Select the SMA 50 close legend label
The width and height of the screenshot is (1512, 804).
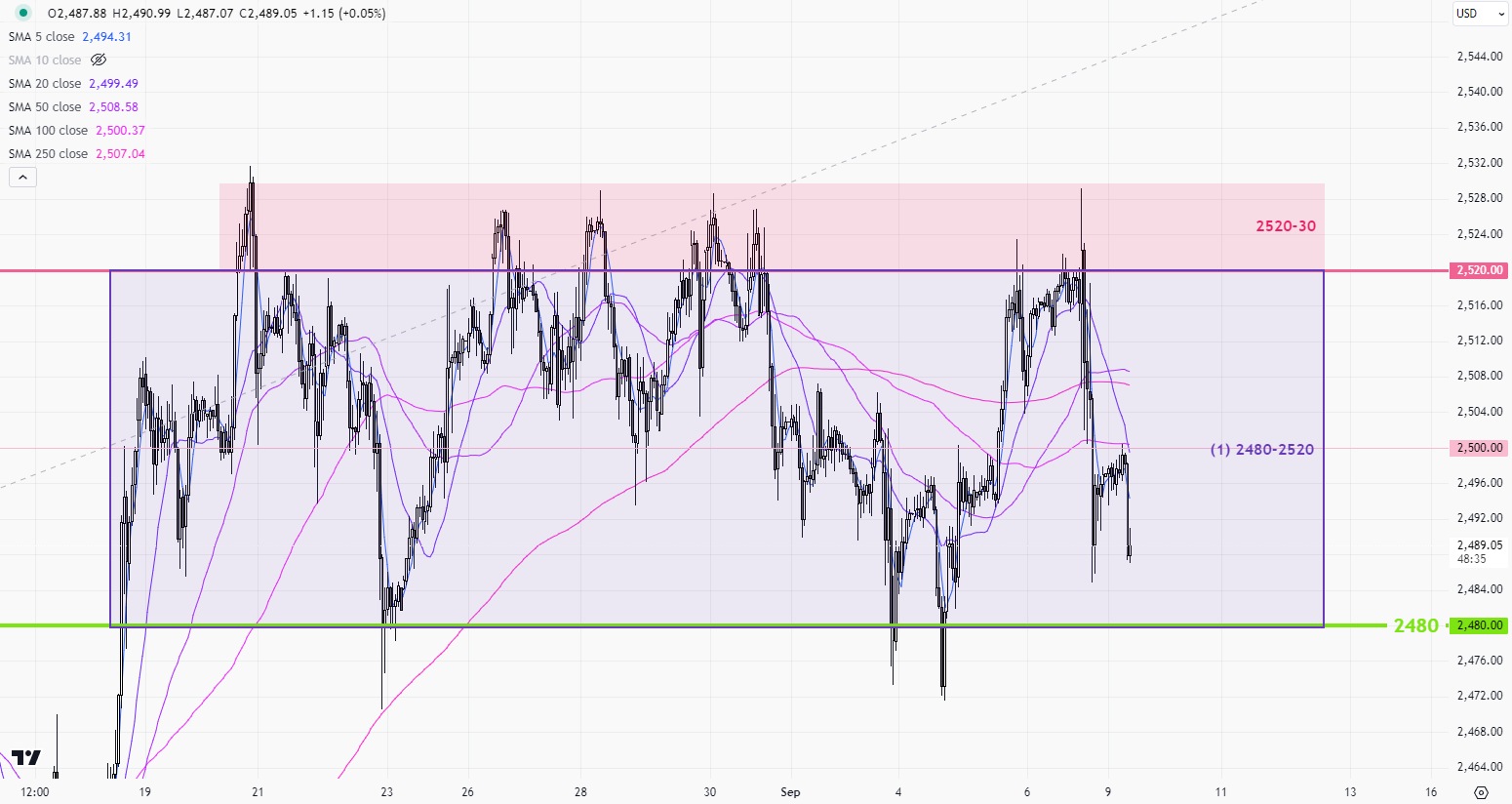point(45,106)
